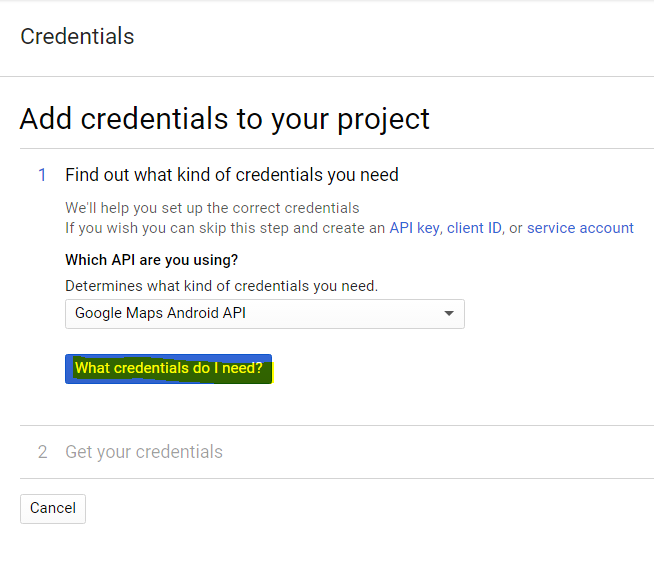The image size is (654, 563).
Task: Click 'We'll help you set up' helper text
Action: click(212, 208)
